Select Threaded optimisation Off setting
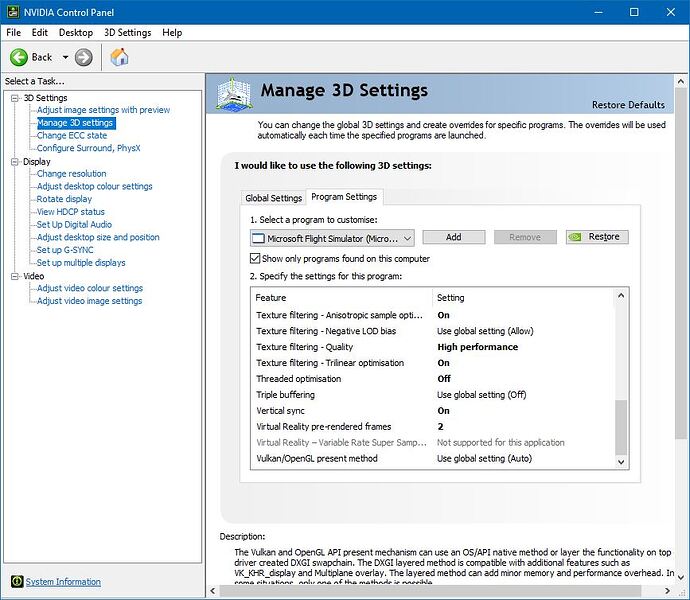690x600 pixels. 444,379
